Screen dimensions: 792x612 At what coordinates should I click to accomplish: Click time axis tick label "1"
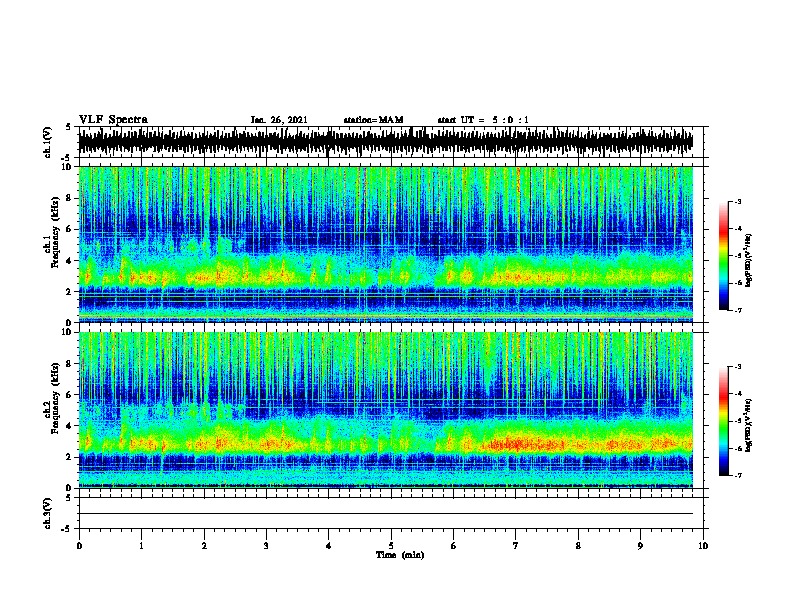141,546
